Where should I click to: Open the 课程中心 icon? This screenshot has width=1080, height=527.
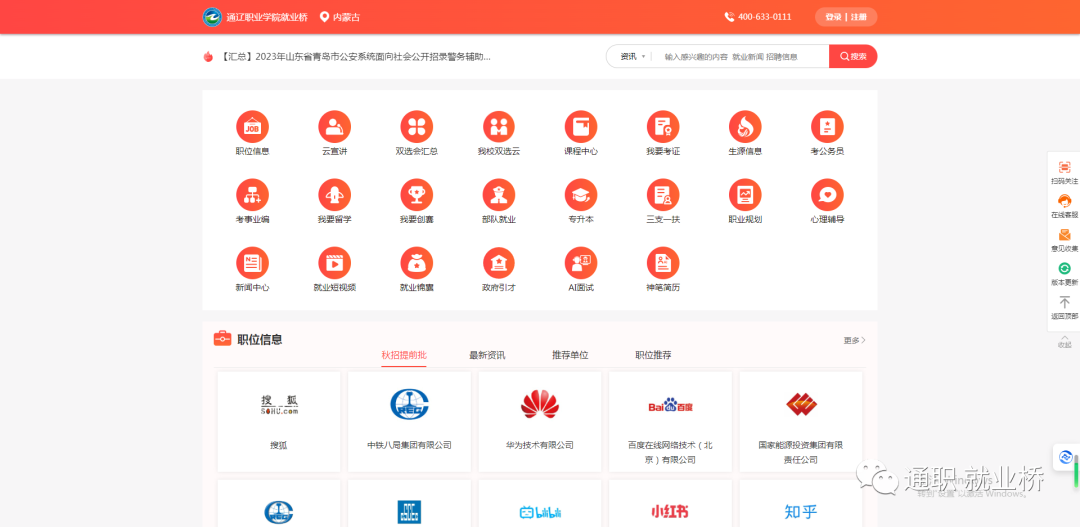581,127
